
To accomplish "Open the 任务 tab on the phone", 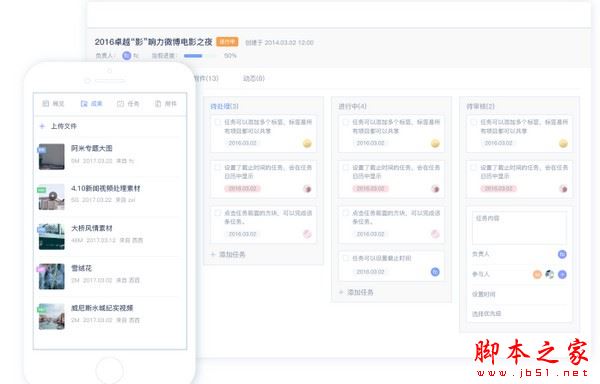I will tap(128, 104).
